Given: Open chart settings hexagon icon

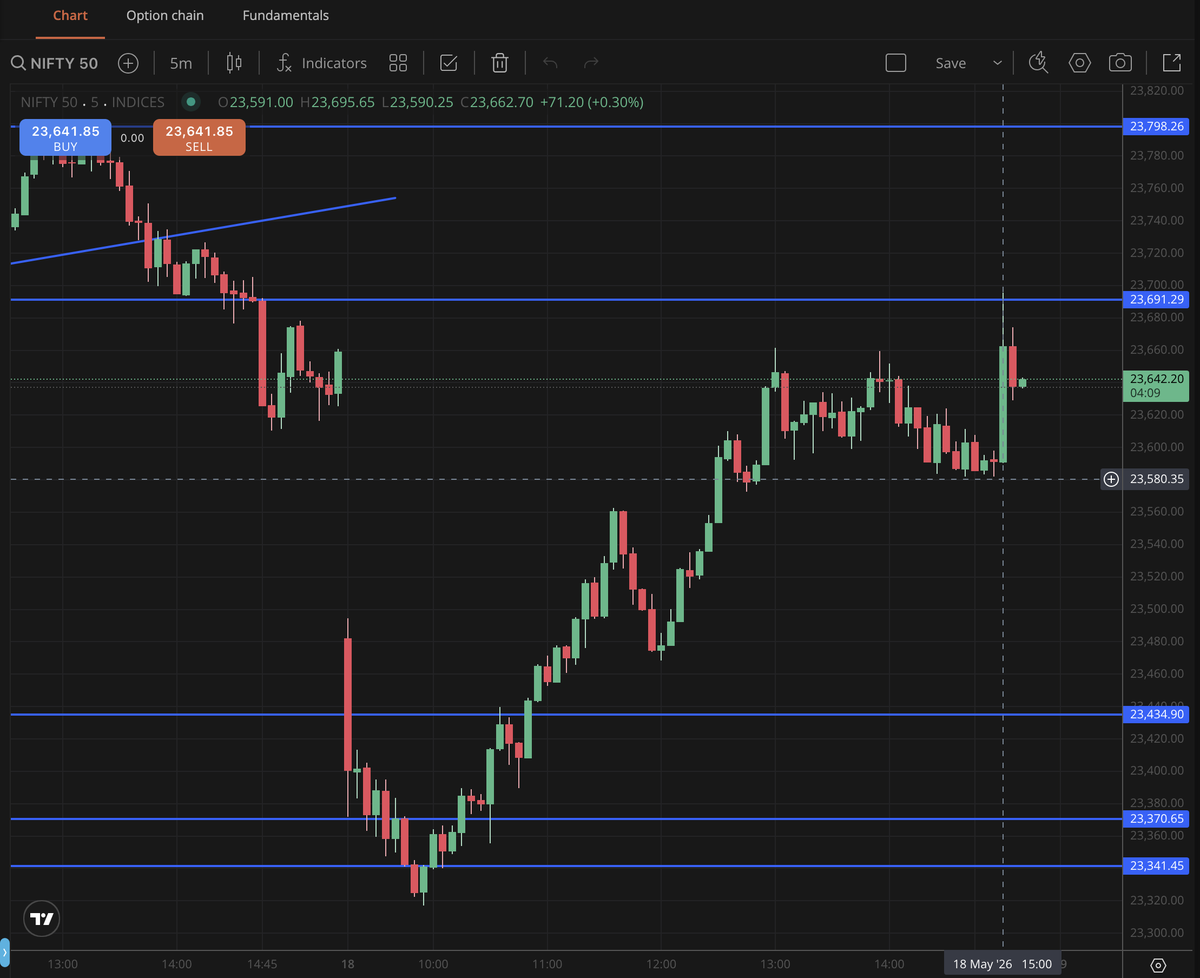Looking at the screenshot, I should point(1080,63).
